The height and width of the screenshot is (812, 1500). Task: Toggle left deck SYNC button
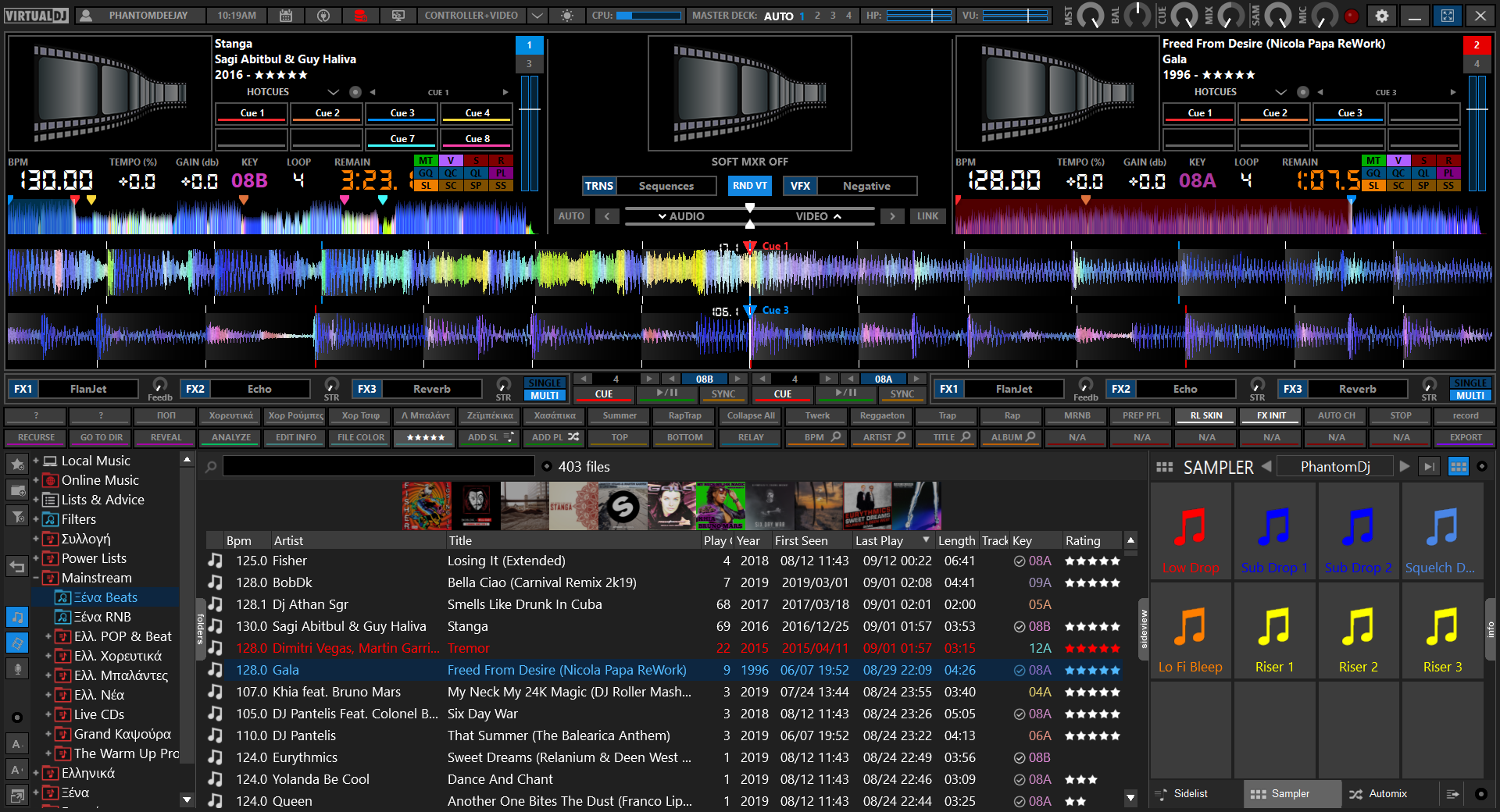(723, 394)
